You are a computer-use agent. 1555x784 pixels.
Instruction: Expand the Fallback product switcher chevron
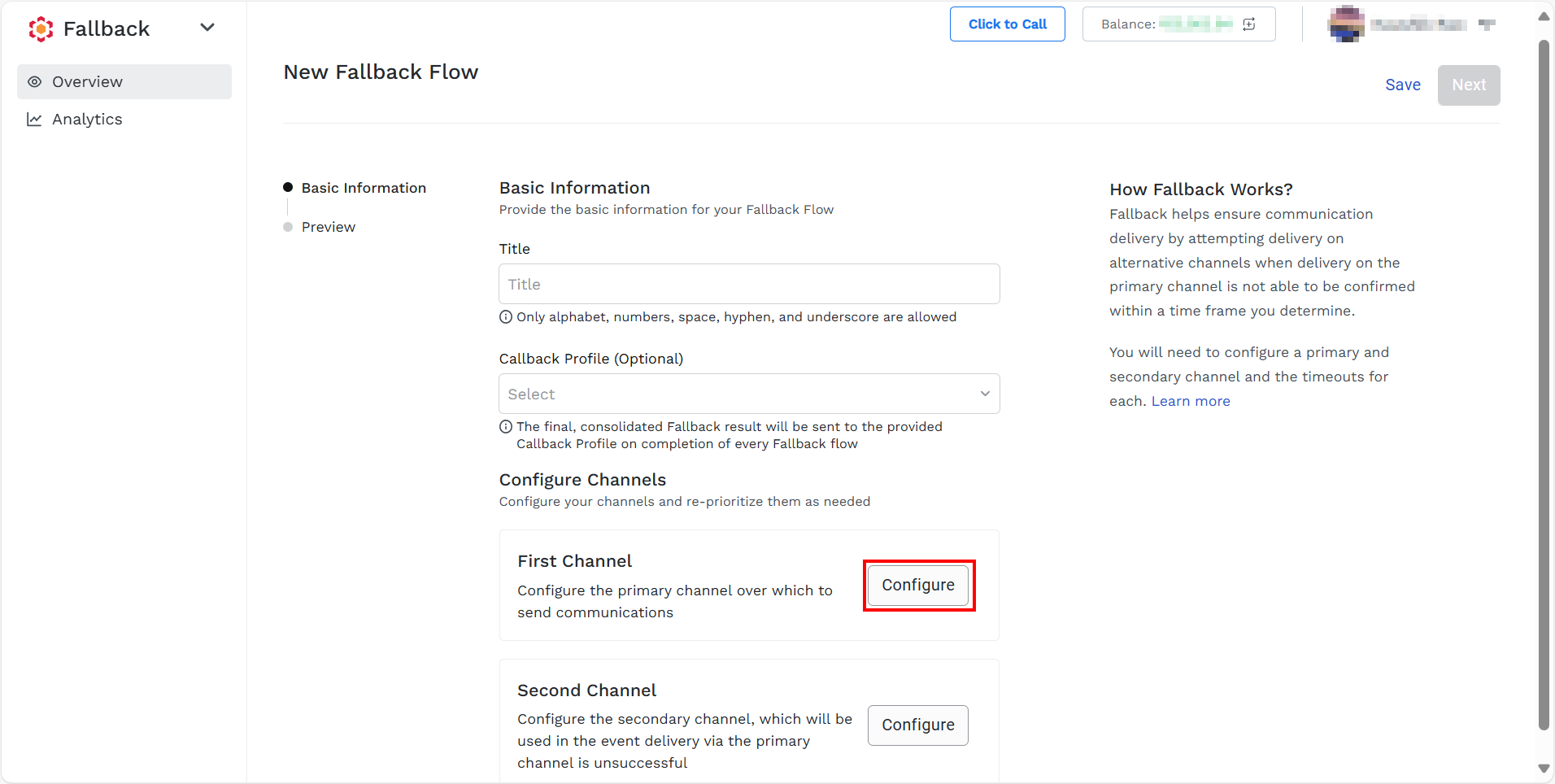207,28
